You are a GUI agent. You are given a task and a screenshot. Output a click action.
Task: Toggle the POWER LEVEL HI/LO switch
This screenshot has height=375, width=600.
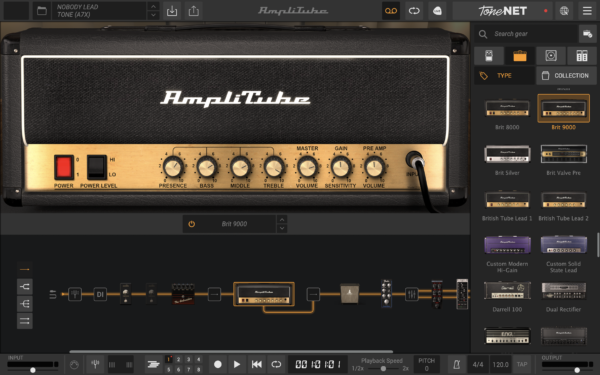point(96,167)
